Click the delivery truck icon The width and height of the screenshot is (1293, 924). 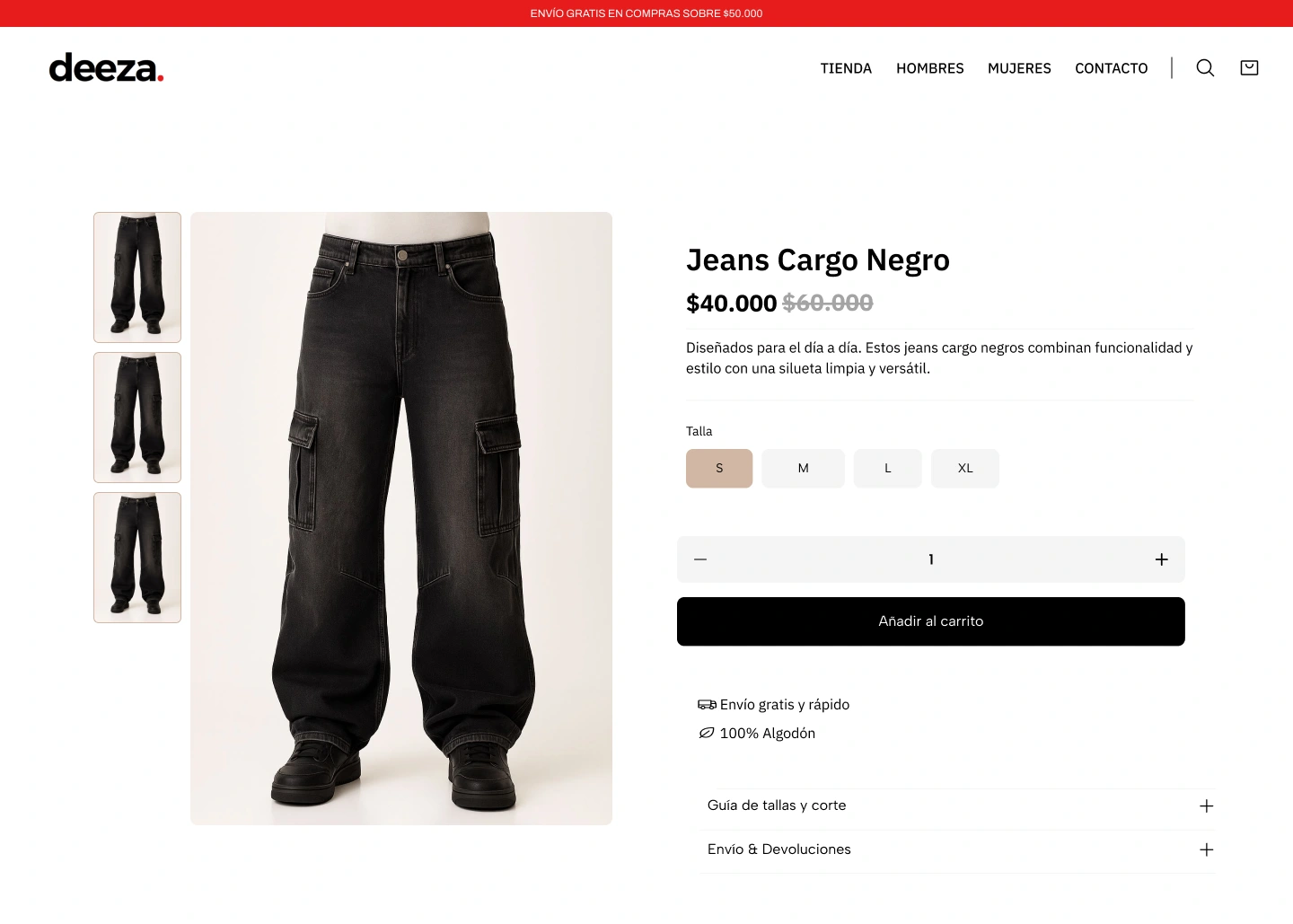pyautogui.click(x=707, y=705)
